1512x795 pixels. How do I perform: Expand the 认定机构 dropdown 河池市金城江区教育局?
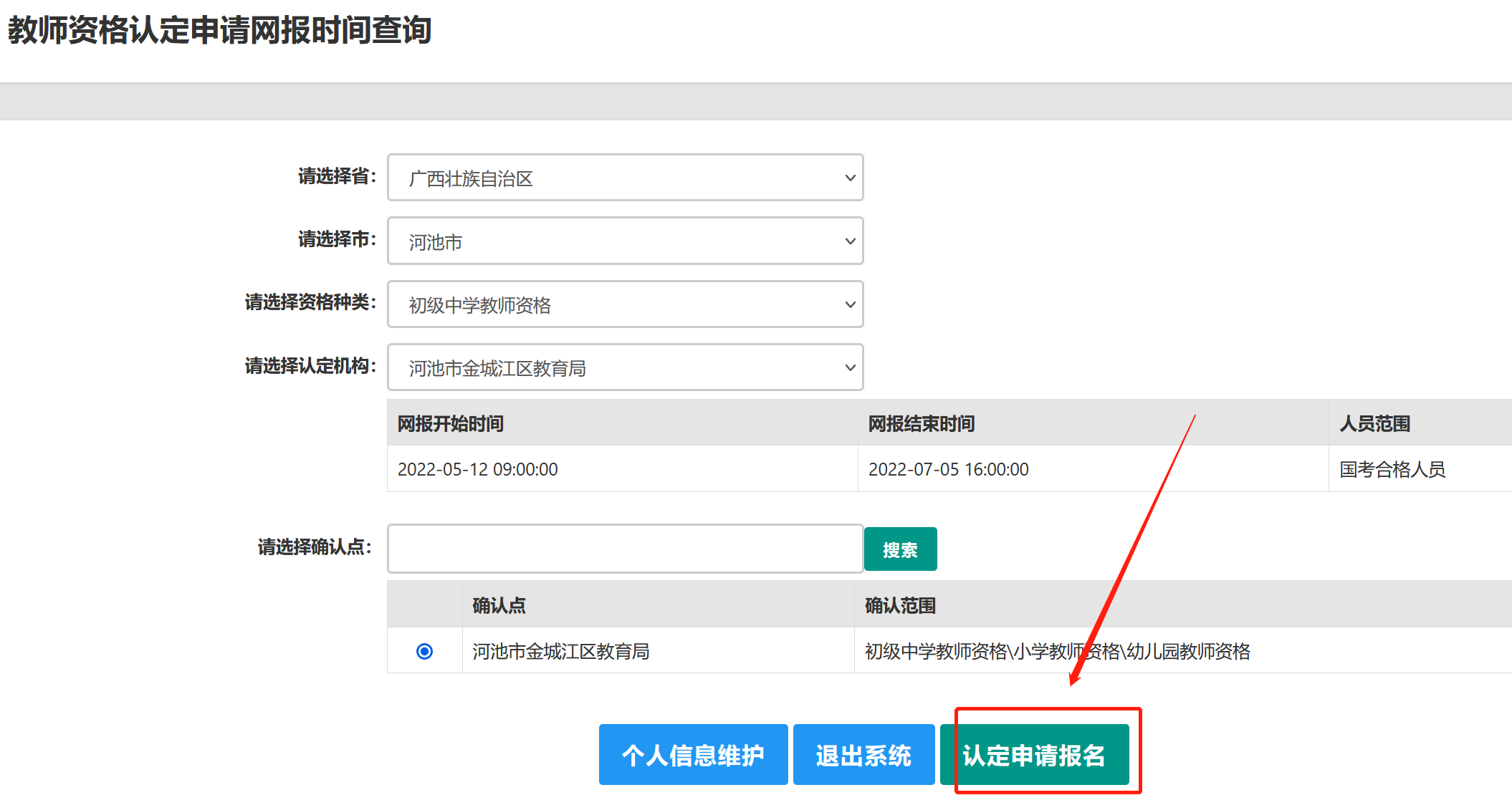(624, 367)
